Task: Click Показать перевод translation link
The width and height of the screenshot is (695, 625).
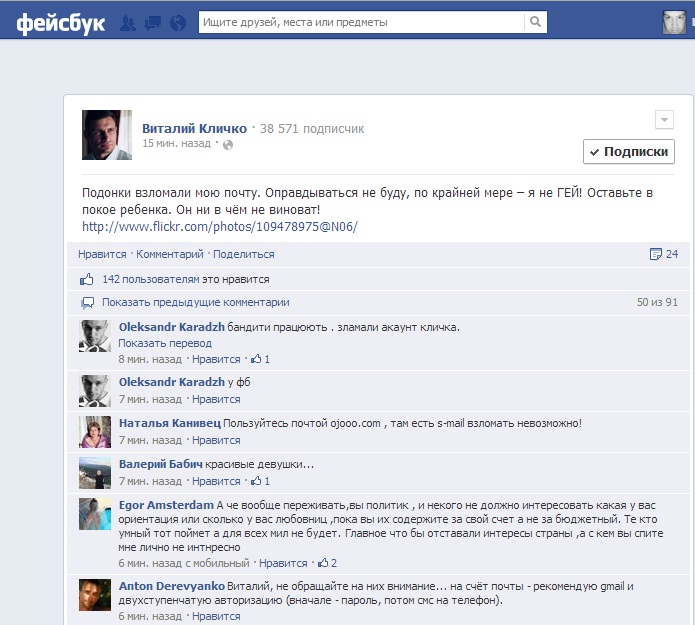Action: pyautogui.click(x=165, y=343)
